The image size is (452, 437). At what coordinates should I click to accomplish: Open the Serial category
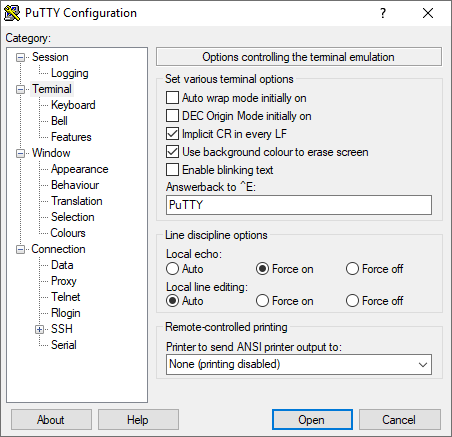[64, 345]
